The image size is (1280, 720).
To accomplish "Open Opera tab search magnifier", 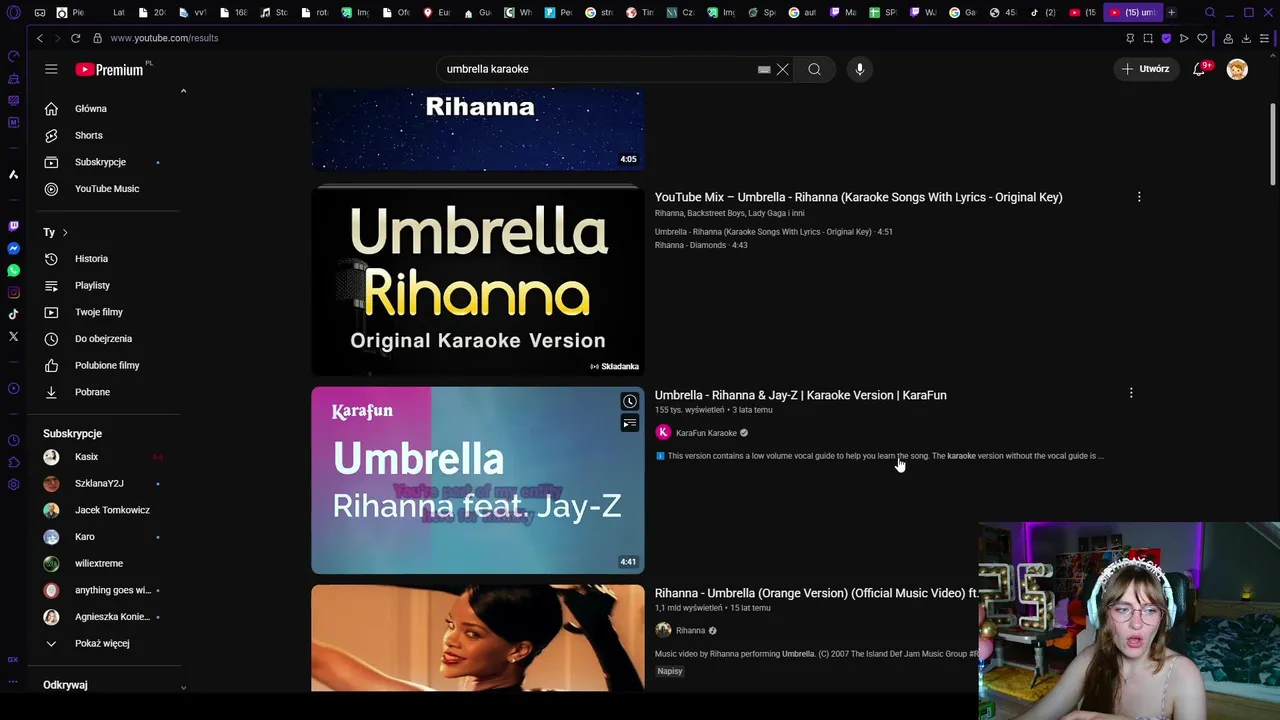I will [1210, 12].
